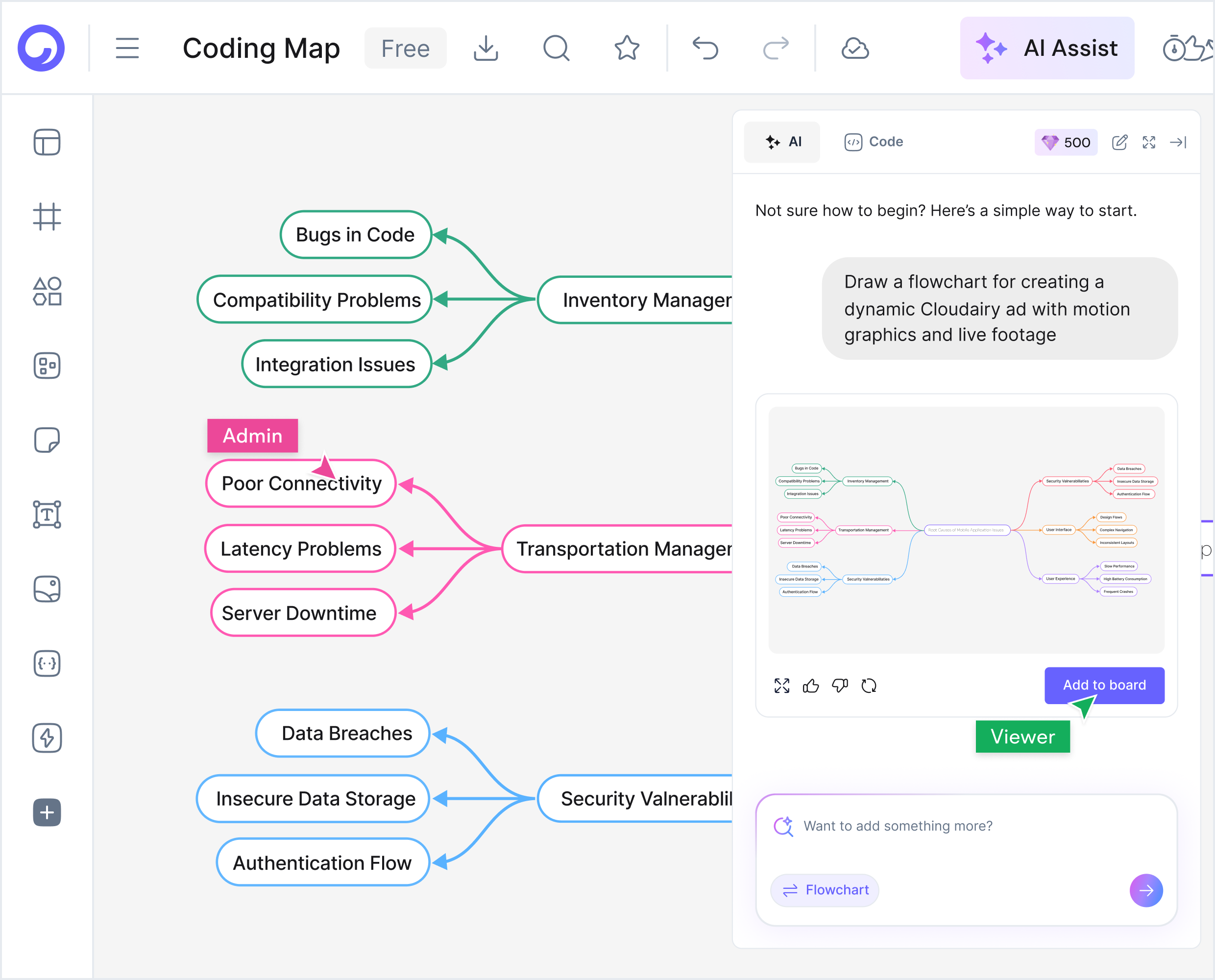1215x980 pixels.
Task: Start a new chat with edit icon
Action: click(1119, 142)
